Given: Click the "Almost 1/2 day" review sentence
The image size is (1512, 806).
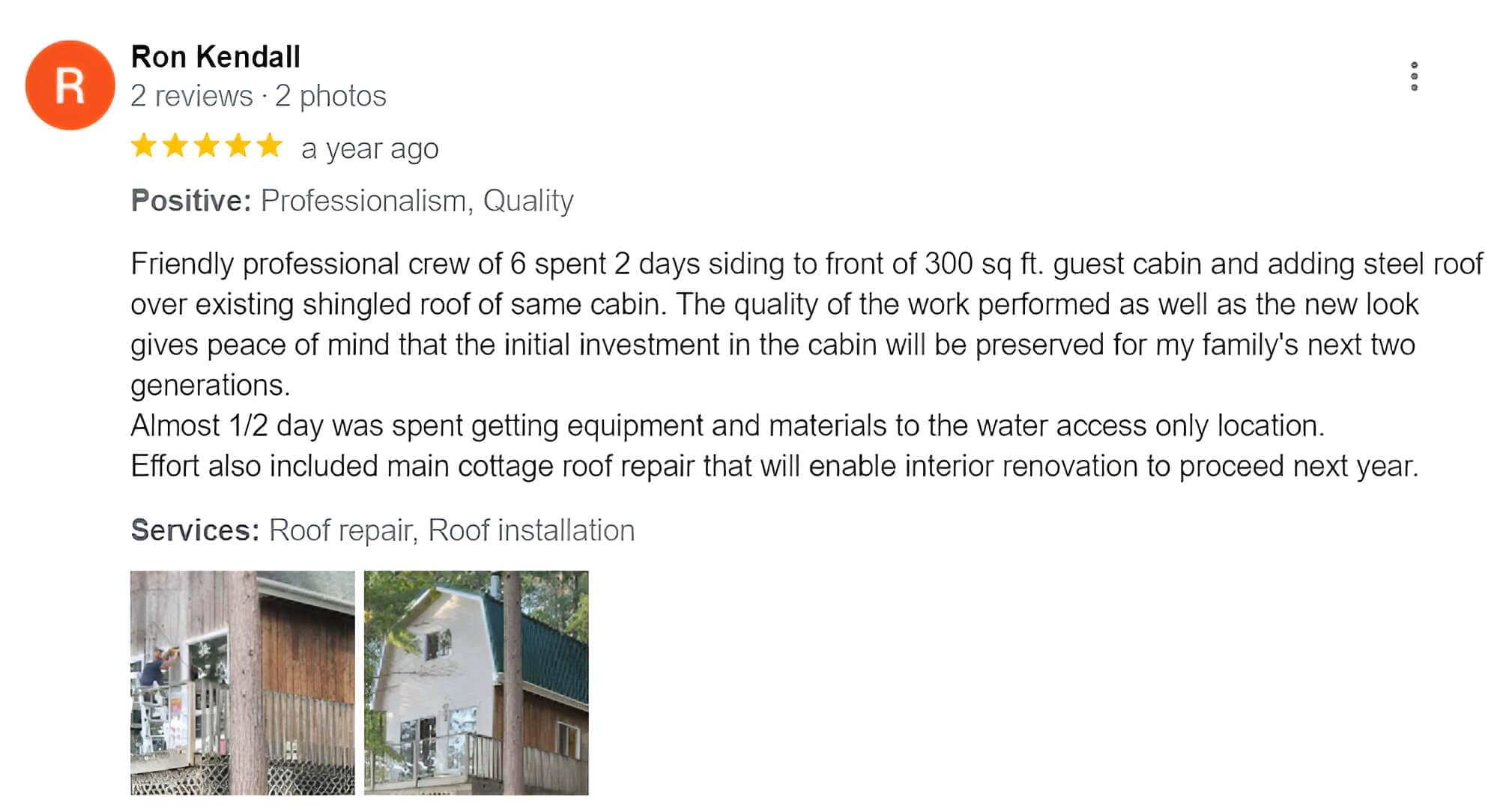Looking at the screenshot, I should tap(727, 425).
